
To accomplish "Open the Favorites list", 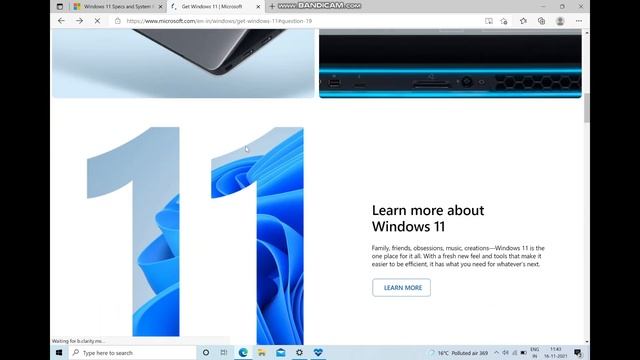I will (x=523, y=21).
